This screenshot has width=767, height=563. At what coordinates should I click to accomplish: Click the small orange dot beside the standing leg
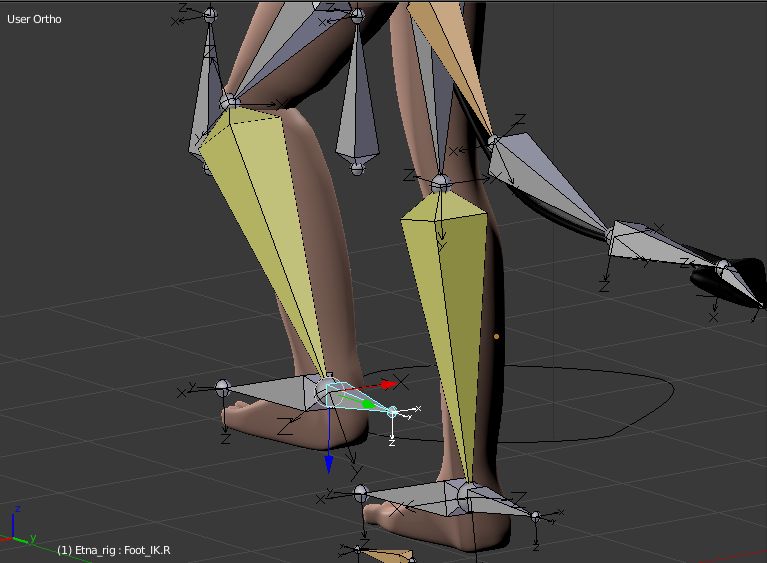(x=497, y=337)
